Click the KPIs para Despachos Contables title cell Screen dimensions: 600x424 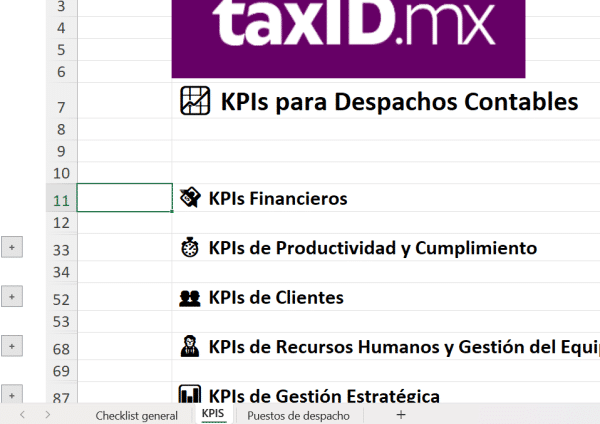point(398,102)
